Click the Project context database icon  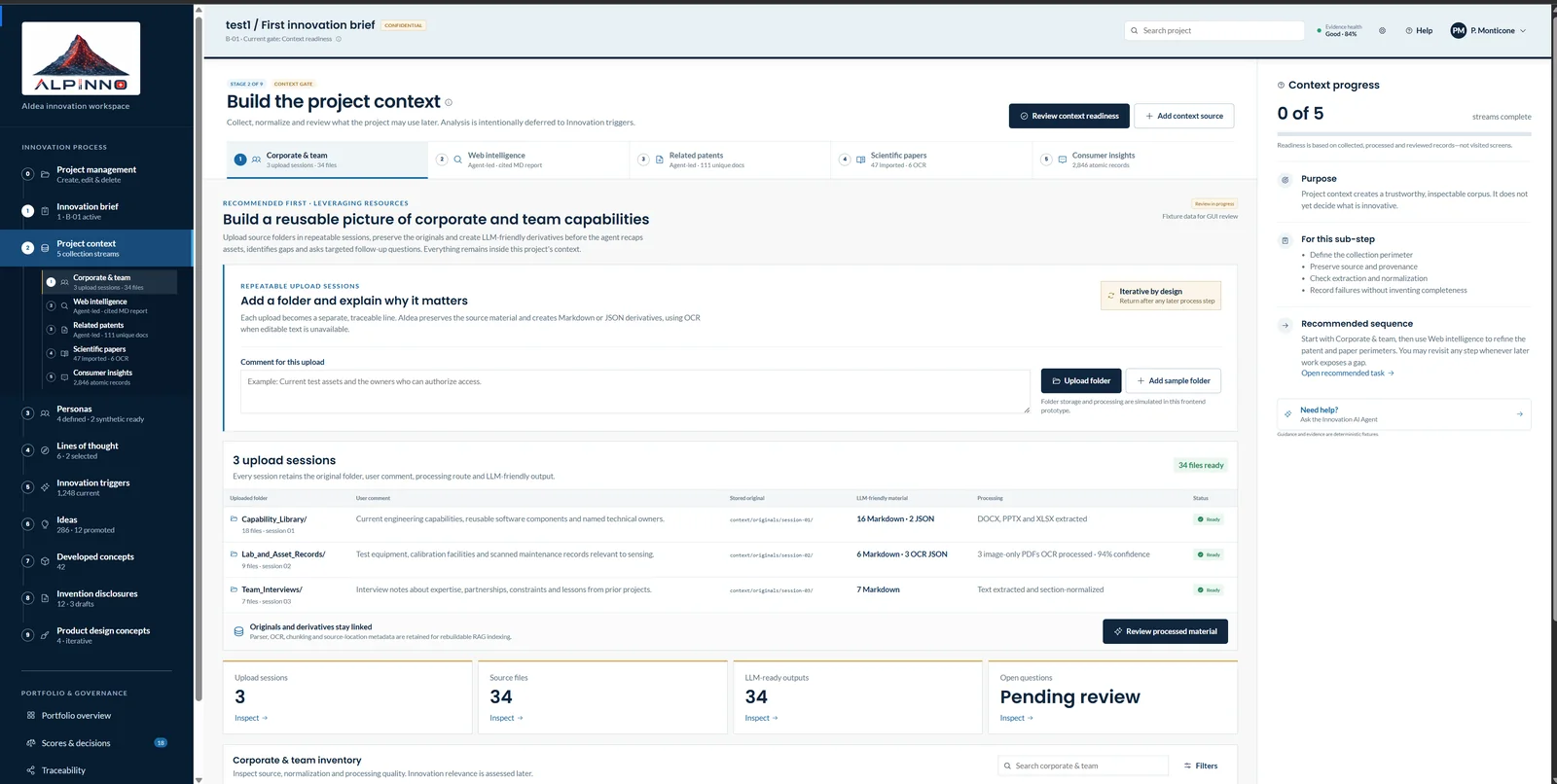45,248
